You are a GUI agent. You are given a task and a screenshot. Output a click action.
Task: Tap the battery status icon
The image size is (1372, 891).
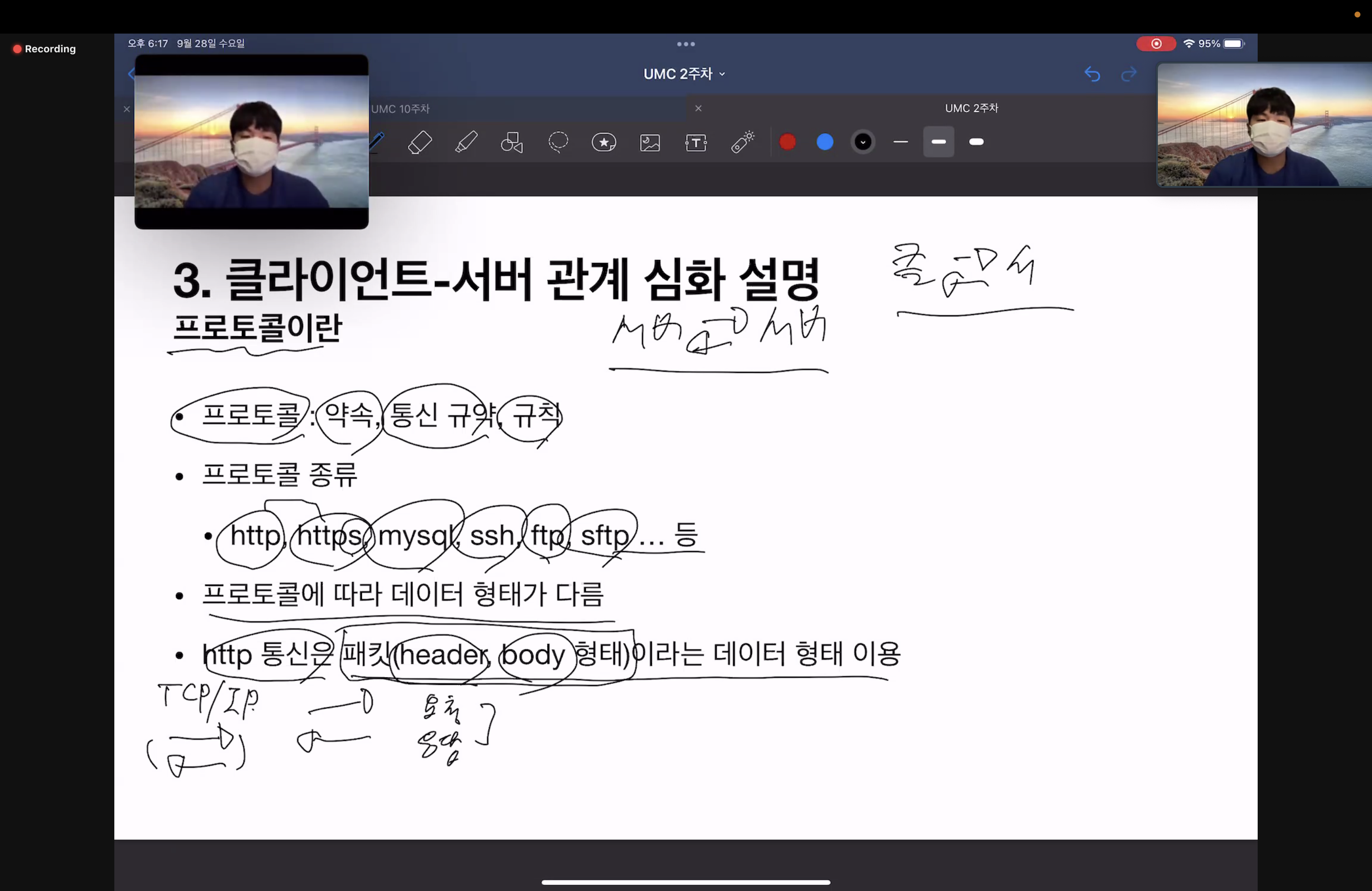pyautogui.click(x=1234, y=44)
